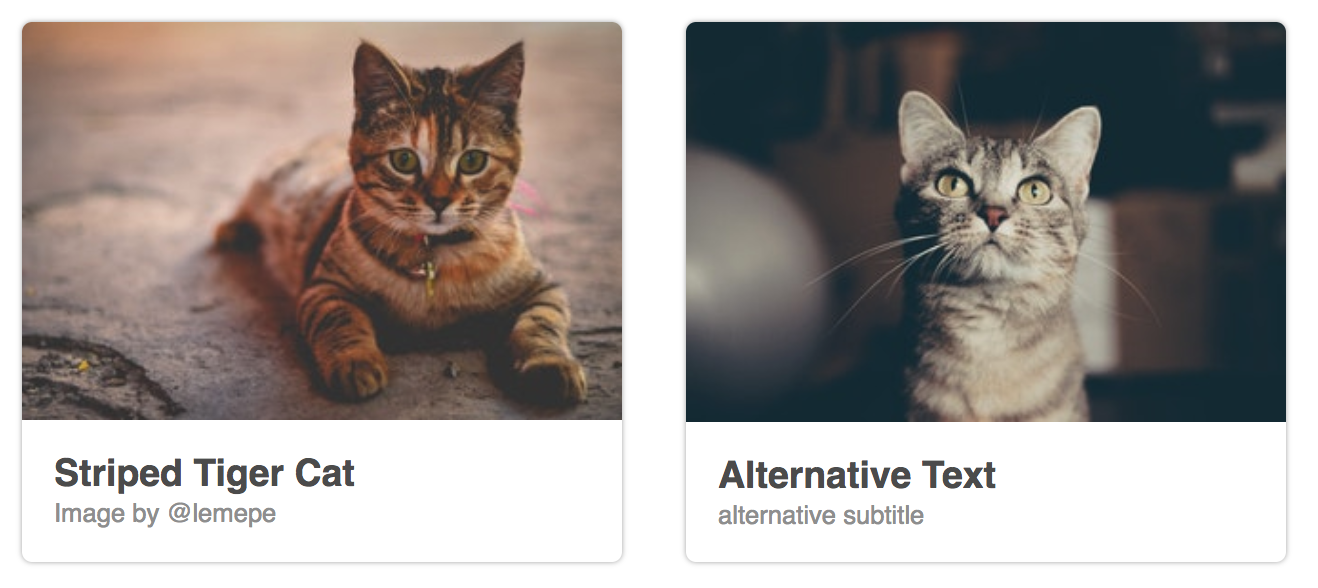Click the word "Cat" in the left title
This screenshot has width=1318, height=588.
(325, 473)
